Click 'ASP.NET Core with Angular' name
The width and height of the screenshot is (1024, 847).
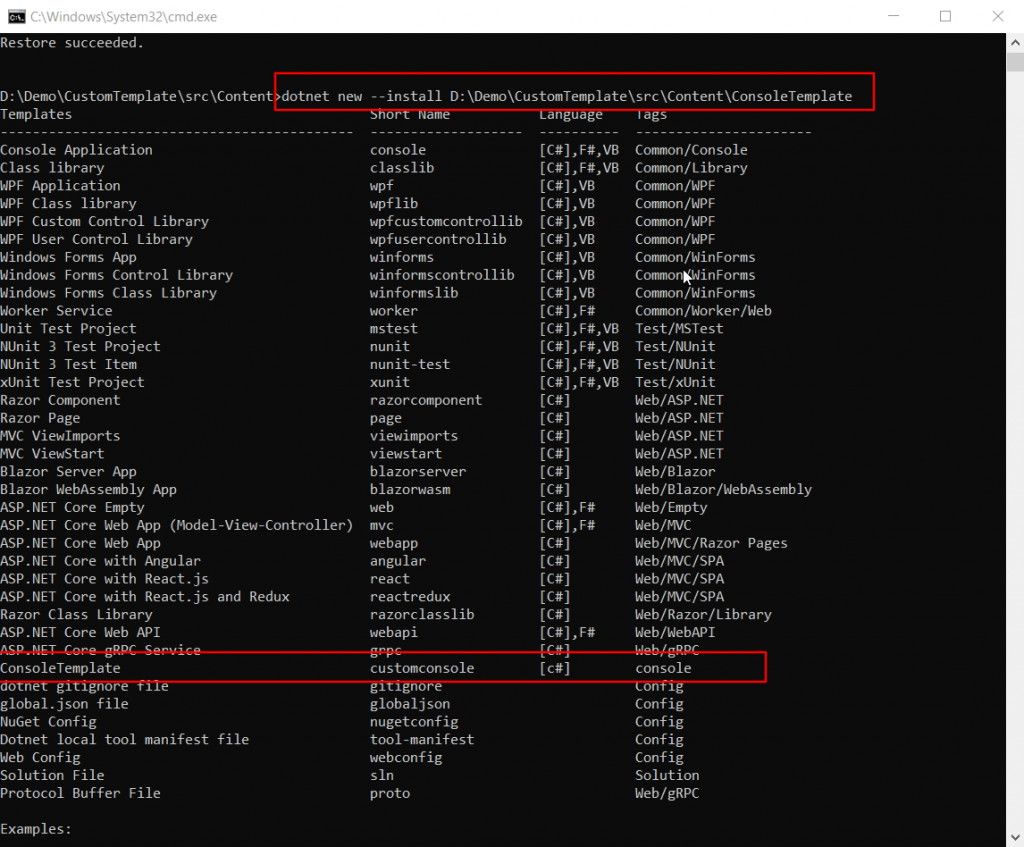click(x=101, y=561)
